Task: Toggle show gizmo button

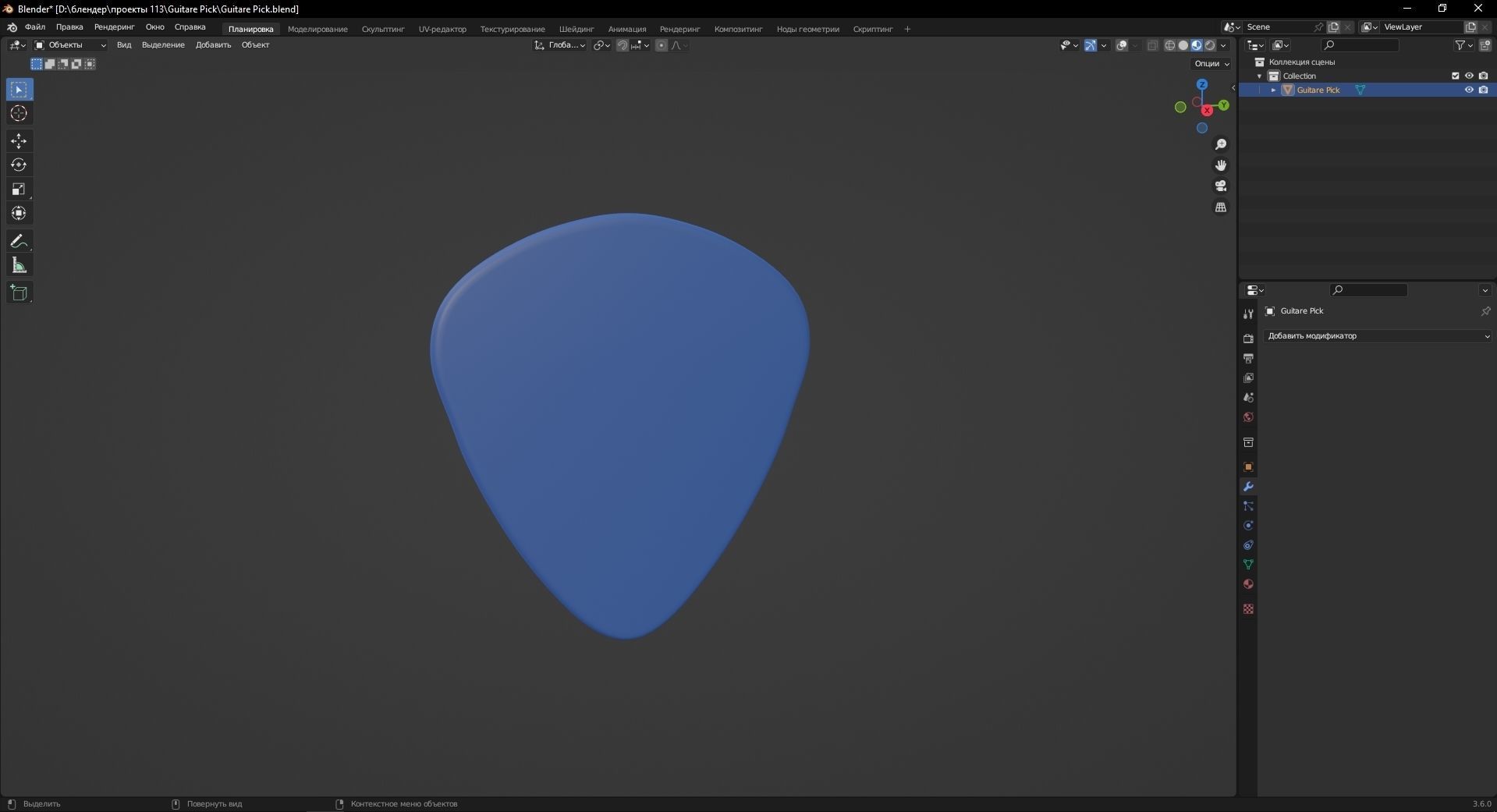Action: coord(1091,45)
